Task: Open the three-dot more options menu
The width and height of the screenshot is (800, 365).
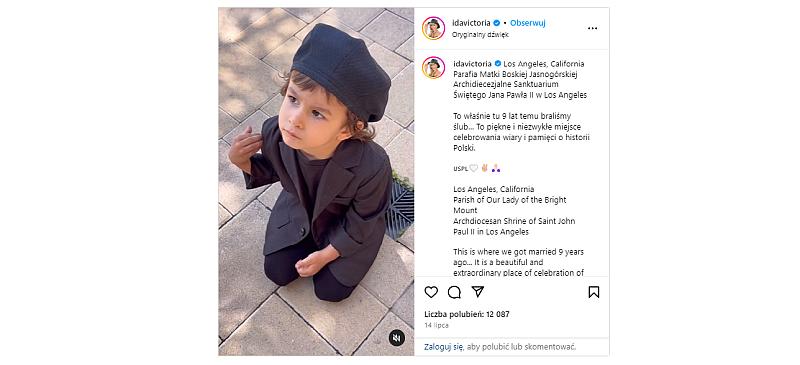Action: pyautogui.click(x=592, y=28)
